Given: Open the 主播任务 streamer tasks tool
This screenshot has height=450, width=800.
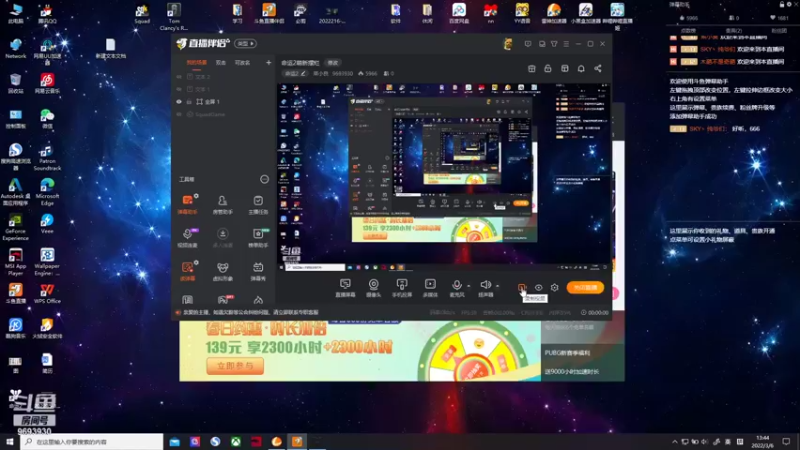Looking at the screenshot, I should point(258,204).
